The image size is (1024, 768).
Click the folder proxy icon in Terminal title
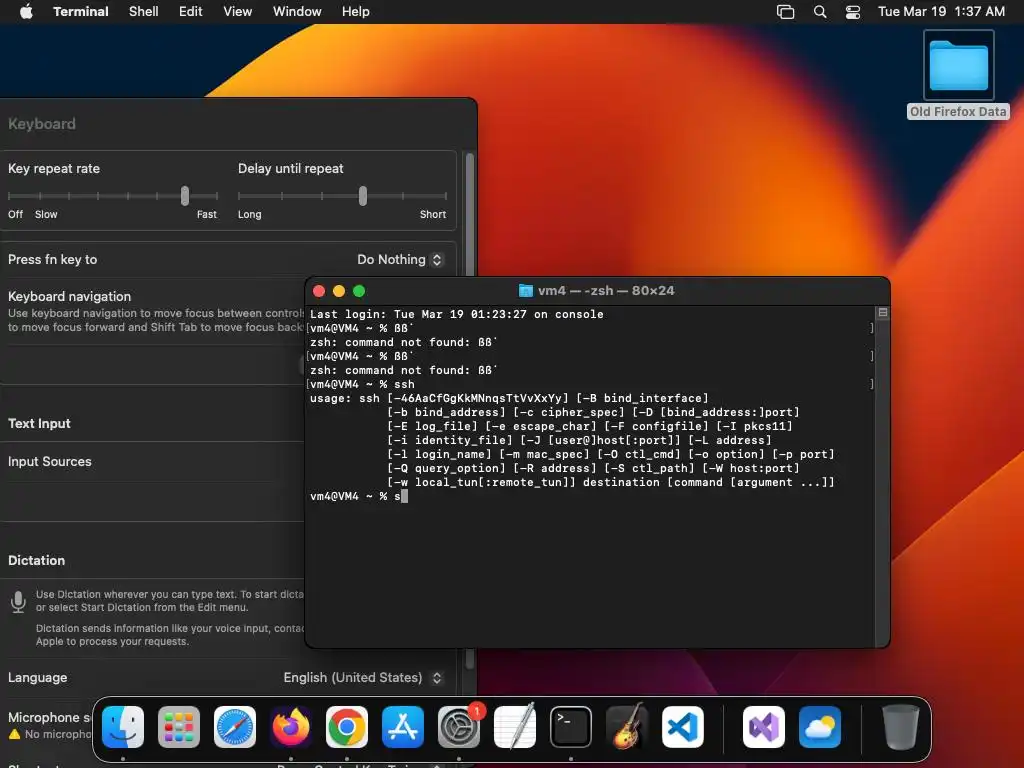(526, 291)
